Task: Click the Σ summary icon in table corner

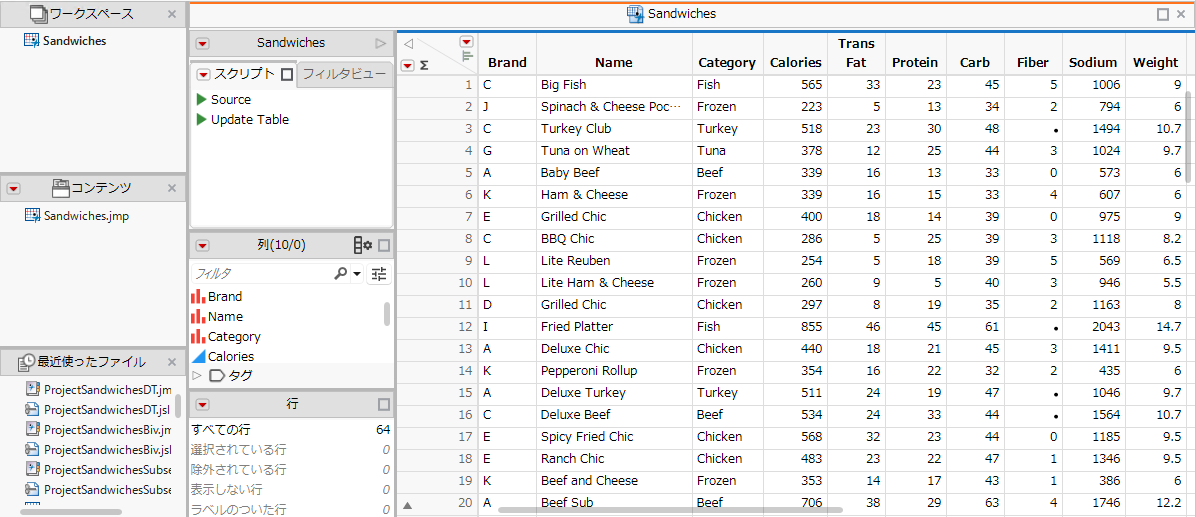Action: (x=424, y=66)
